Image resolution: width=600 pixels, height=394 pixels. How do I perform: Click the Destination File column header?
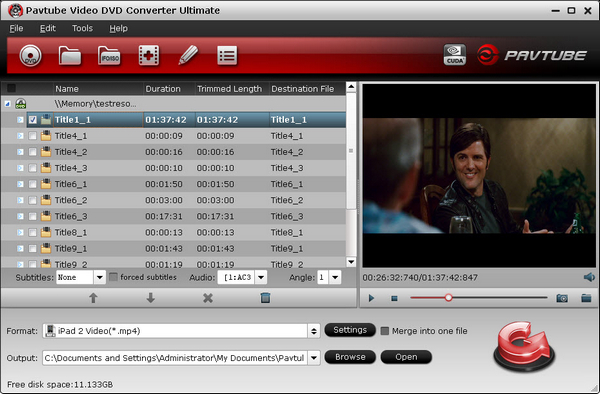[307, 89]
